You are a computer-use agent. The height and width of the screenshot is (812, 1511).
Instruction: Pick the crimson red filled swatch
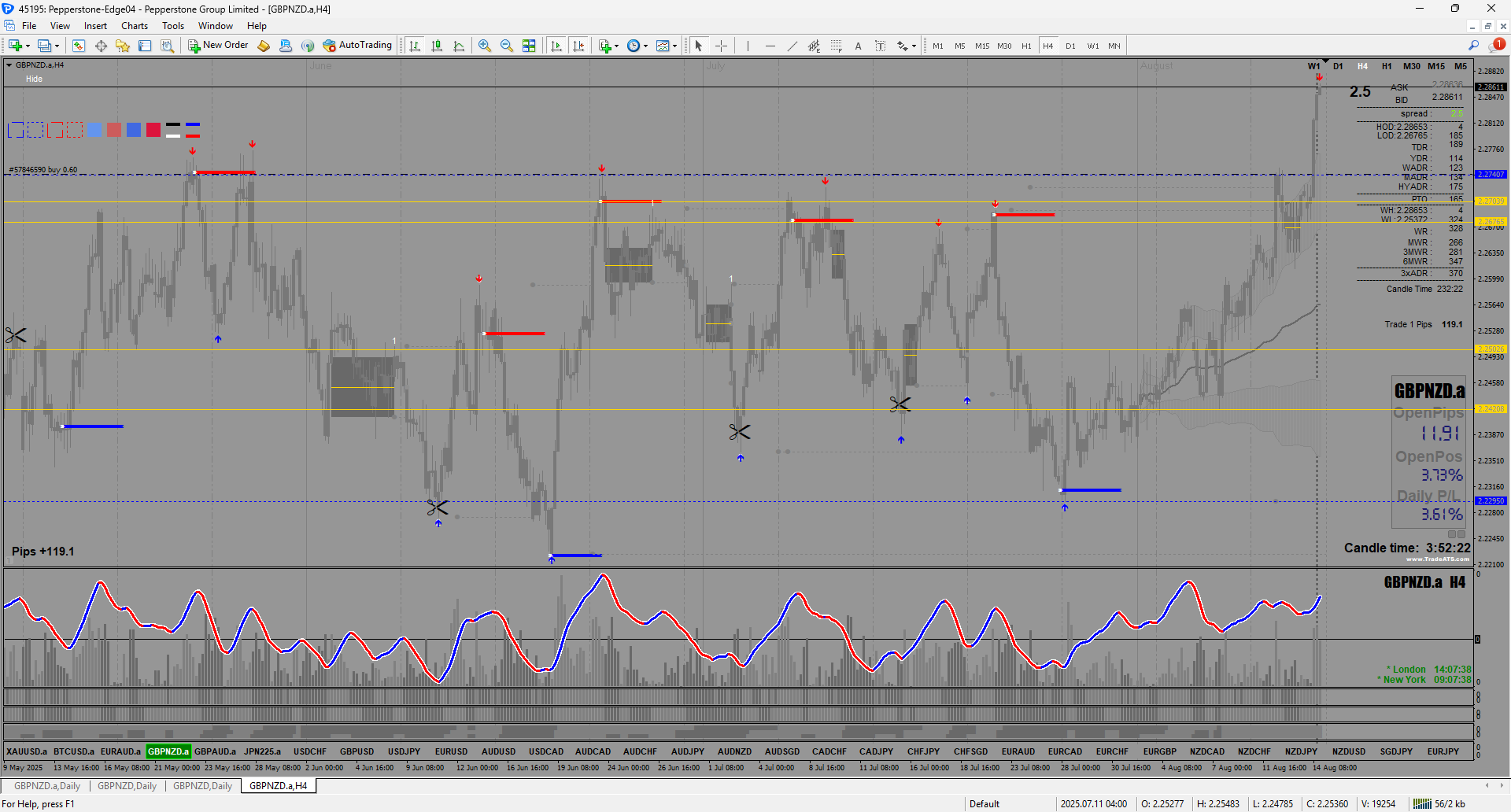pyautogui.click(x=153, y=130)
